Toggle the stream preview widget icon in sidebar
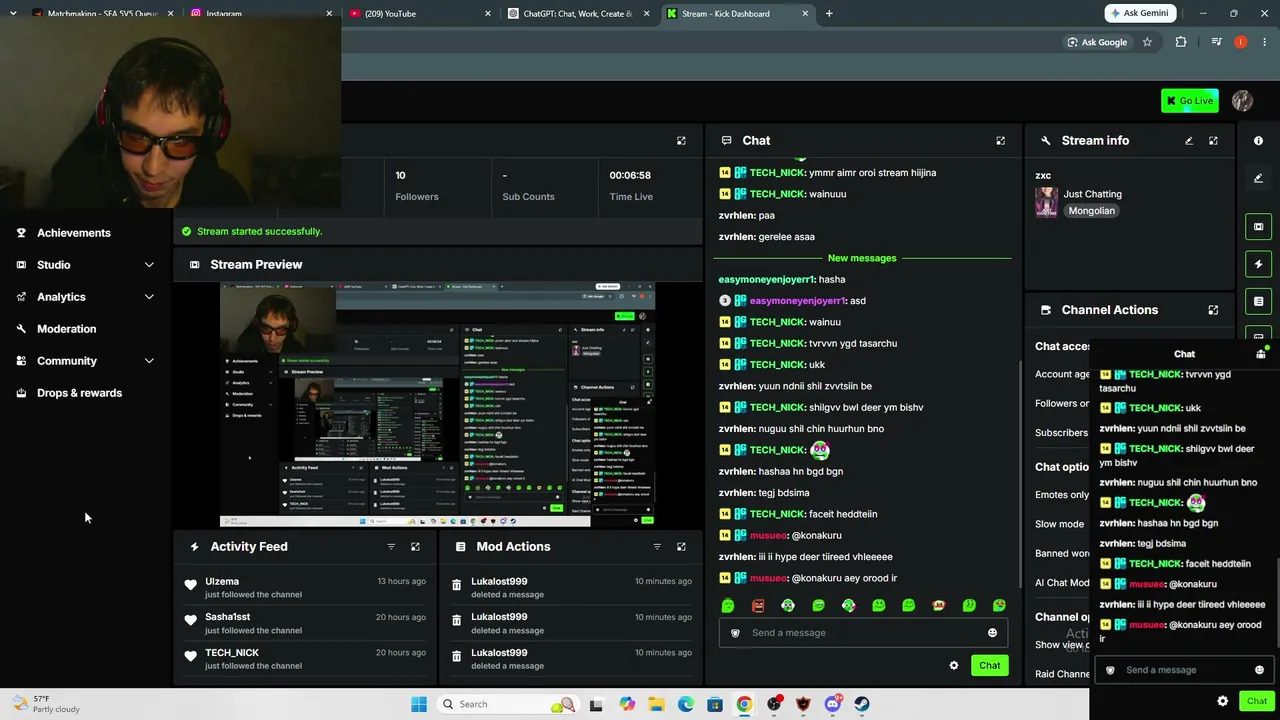1280x720 pixels. [x=1258, y=226]
